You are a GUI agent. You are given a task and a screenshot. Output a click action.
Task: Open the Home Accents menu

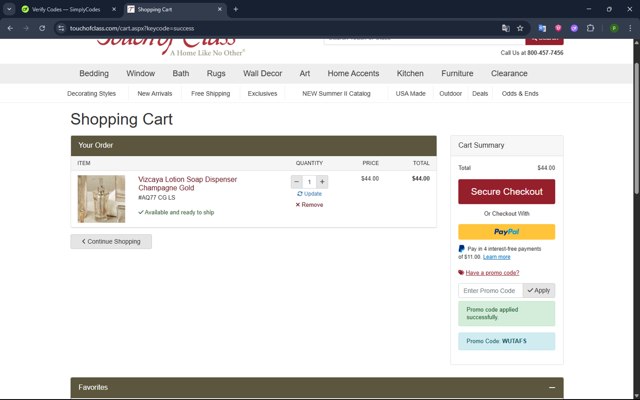353,73
